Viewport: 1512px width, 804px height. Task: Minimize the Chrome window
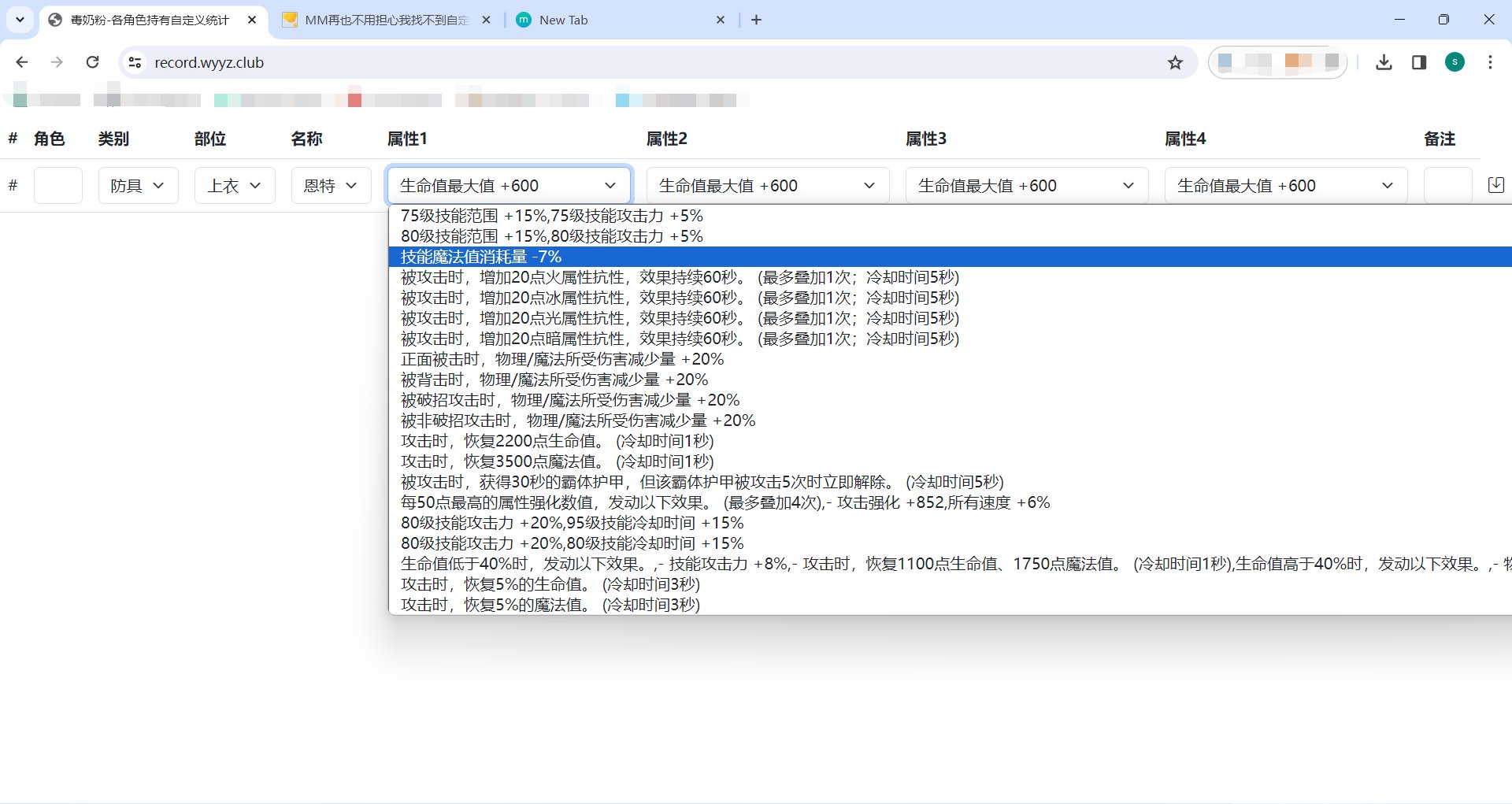coord(1399,20)
